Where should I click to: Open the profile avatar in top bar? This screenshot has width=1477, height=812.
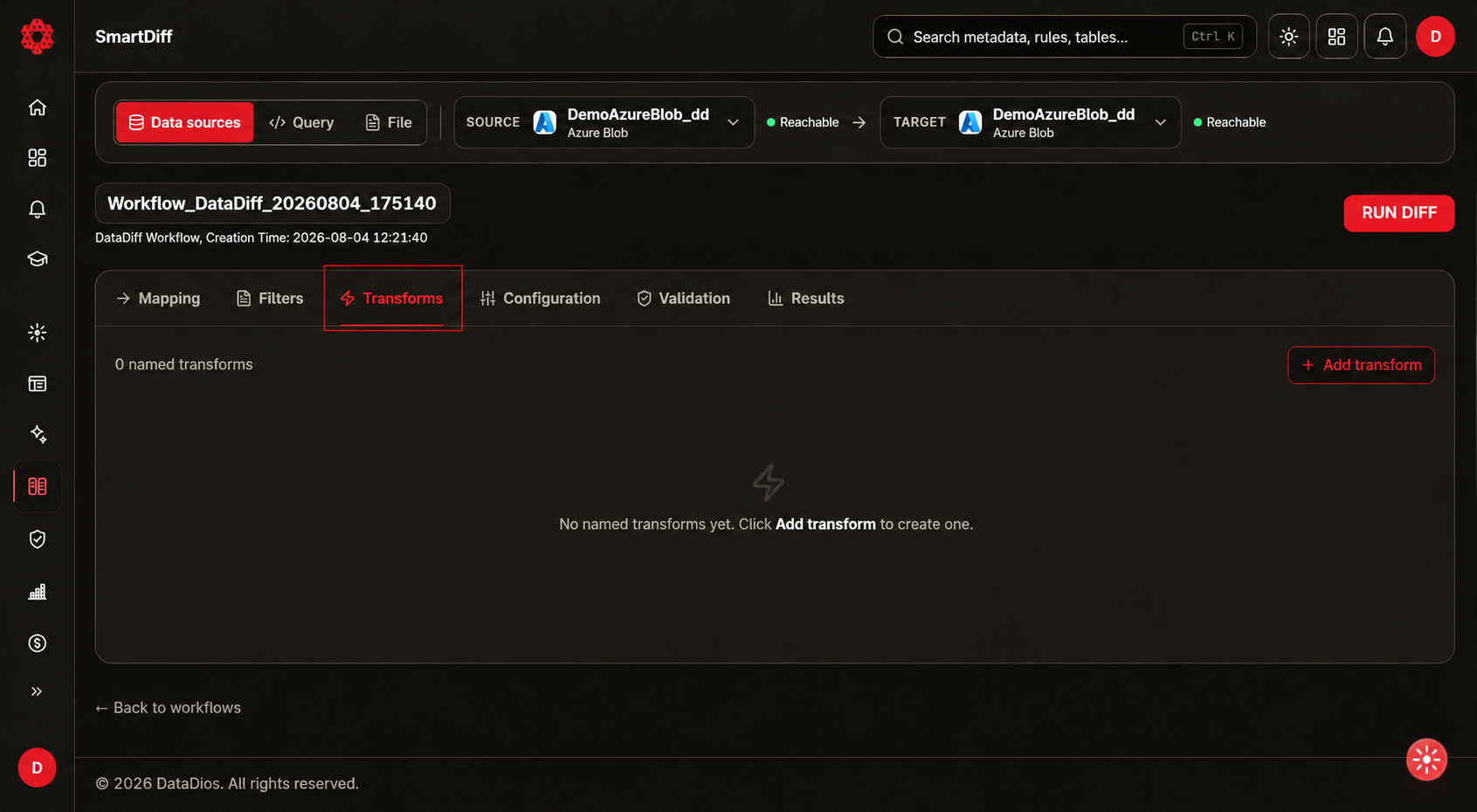1435,37
